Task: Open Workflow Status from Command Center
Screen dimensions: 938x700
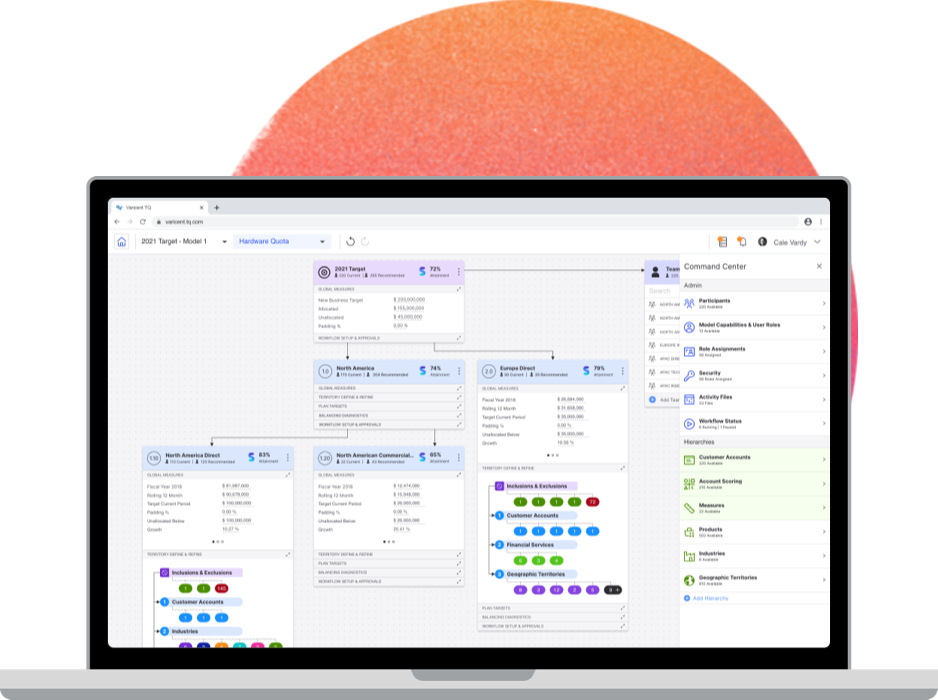Action: [x=688, y=424]
